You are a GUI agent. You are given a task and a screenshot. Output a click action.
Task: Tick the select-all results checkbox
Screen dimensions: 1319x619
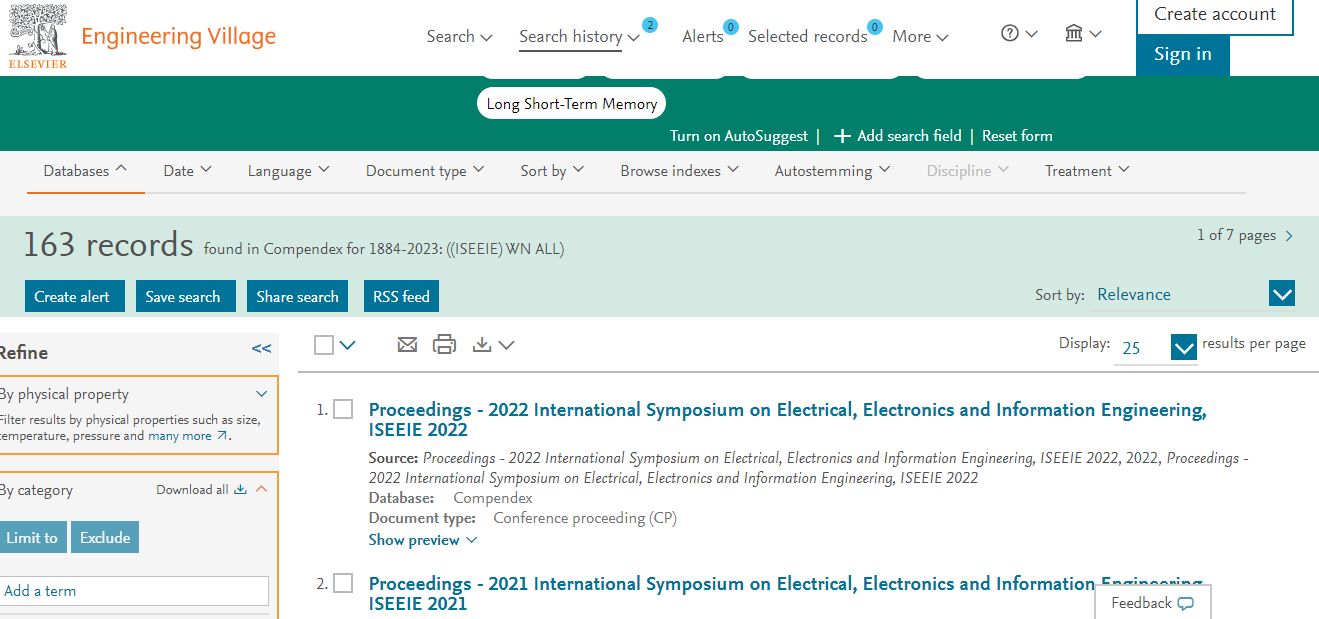click(324, 345)
